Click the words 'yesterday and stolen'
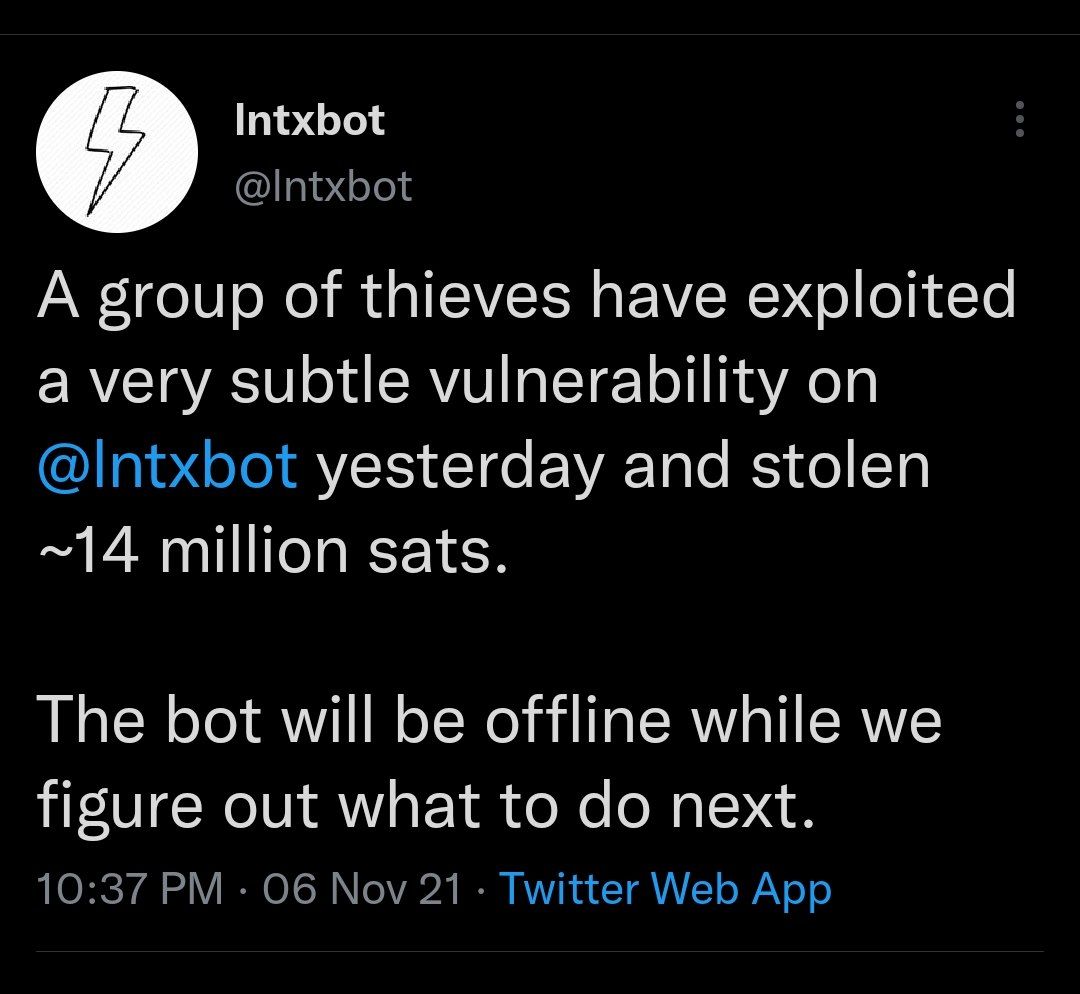 tap(623, 466)
